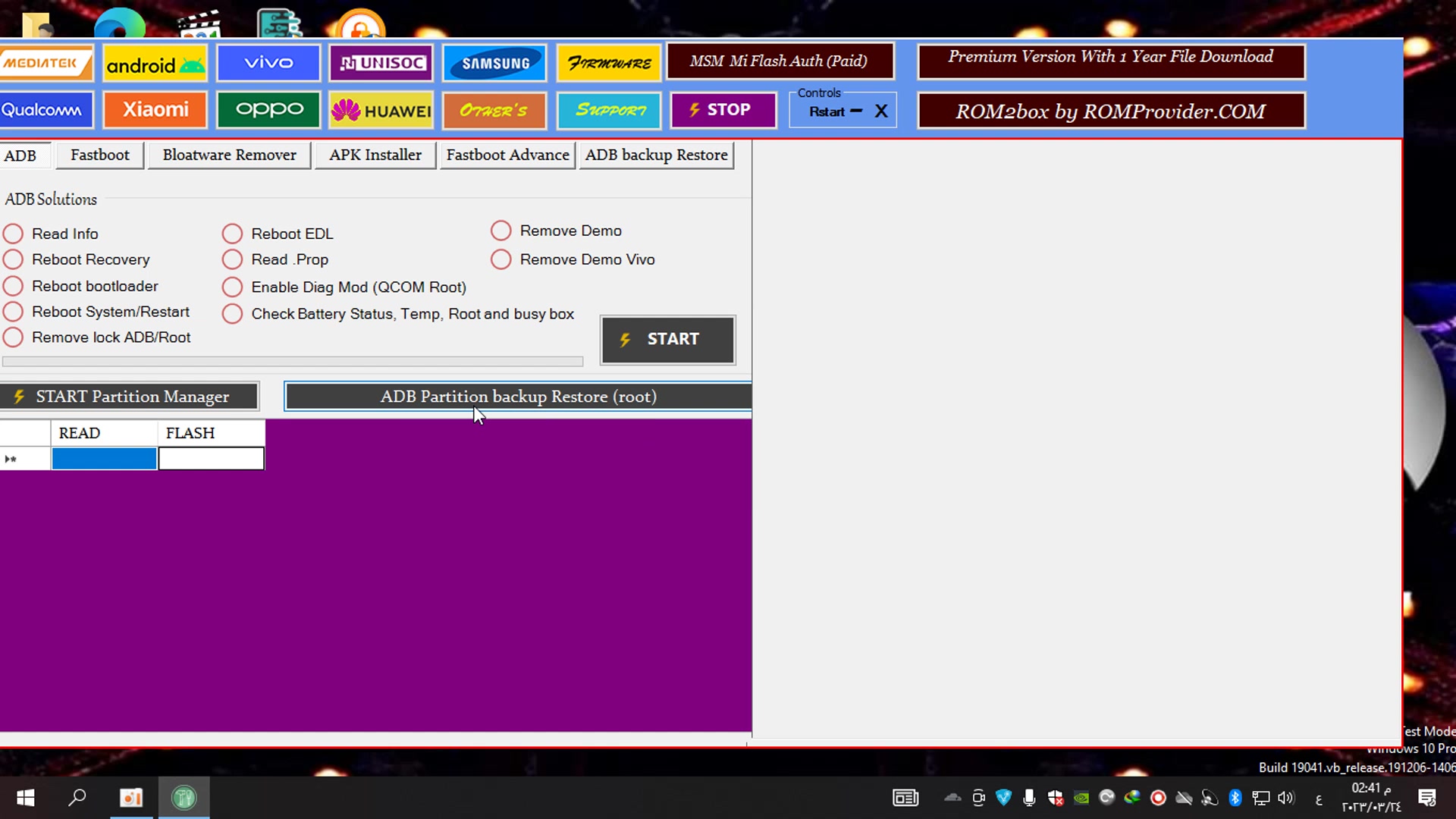Open the Bloatware Remover tab
The width and height of the screenshot is (1456, 819).
229,155
